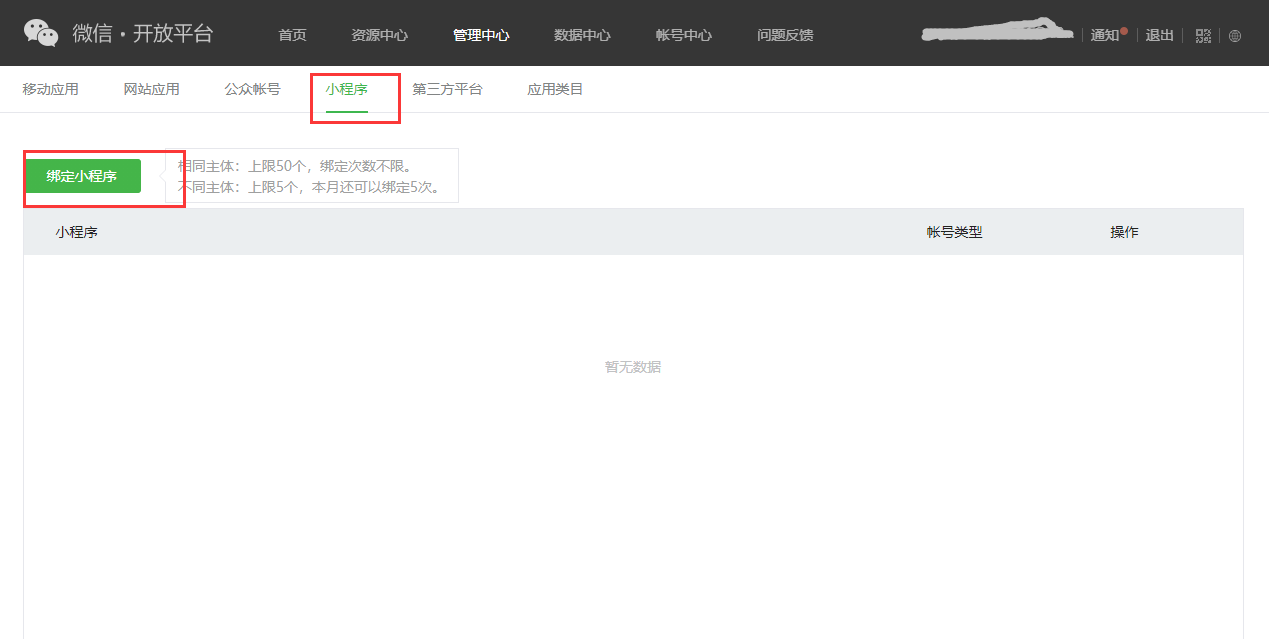Open the 应用类目 tab

555,89
